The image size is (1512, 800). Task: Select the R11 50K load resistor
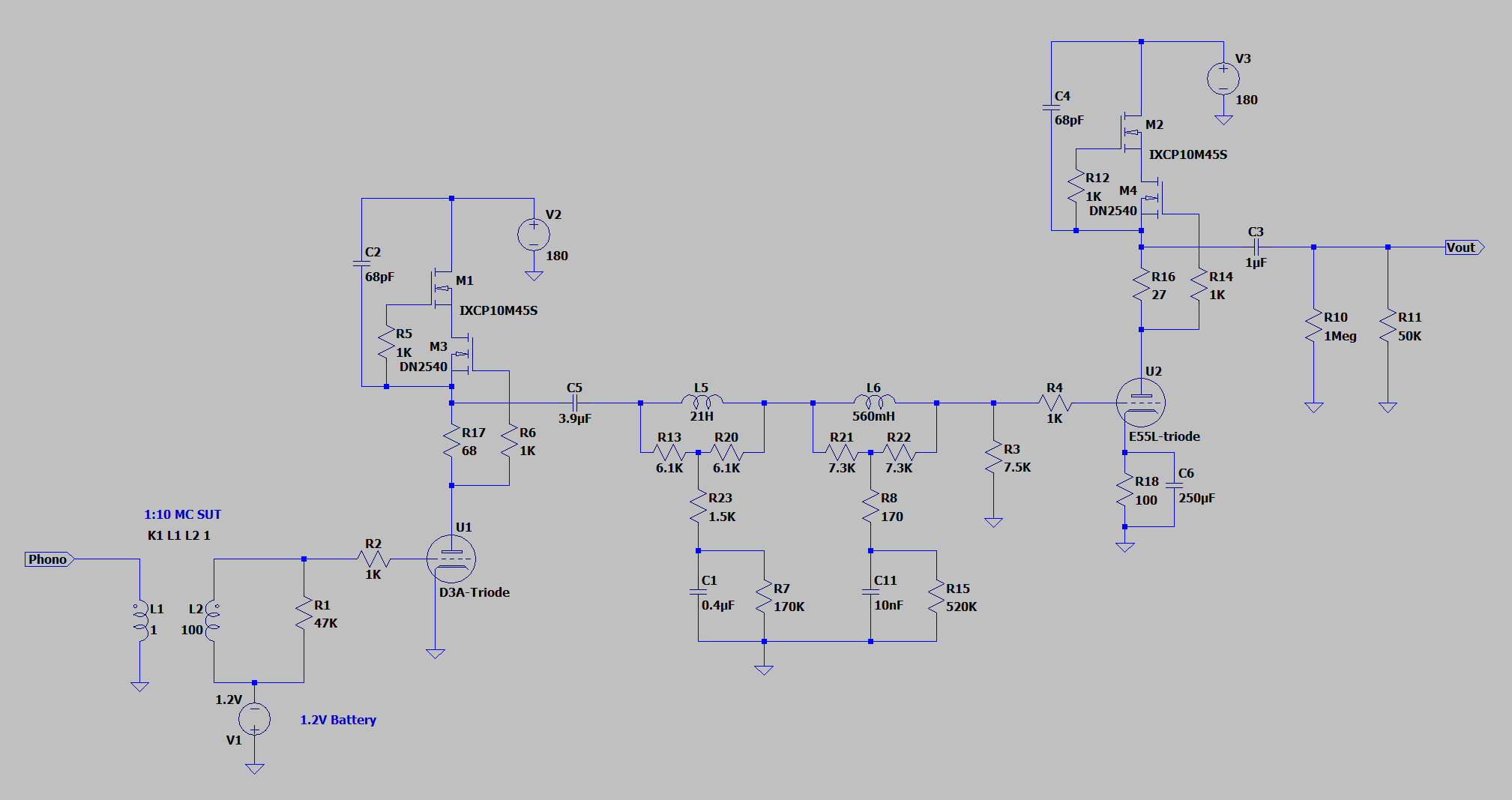pyautogui.click(x=1388, y=325)
